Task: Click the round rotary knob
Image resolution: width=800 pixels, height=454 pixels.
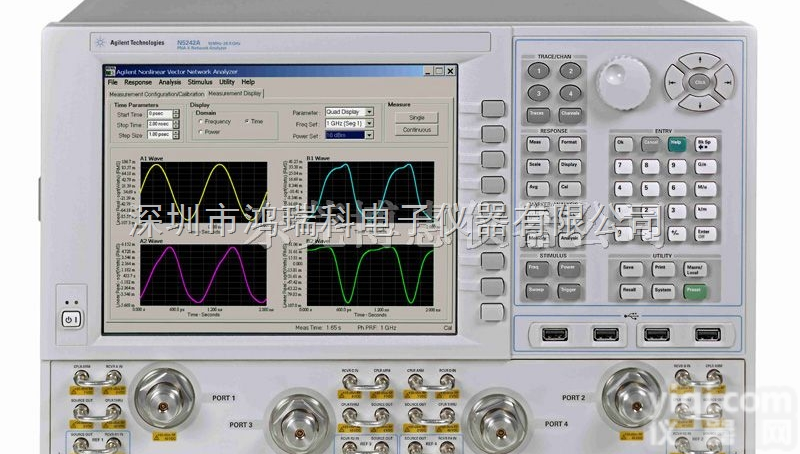Action: 624,83
